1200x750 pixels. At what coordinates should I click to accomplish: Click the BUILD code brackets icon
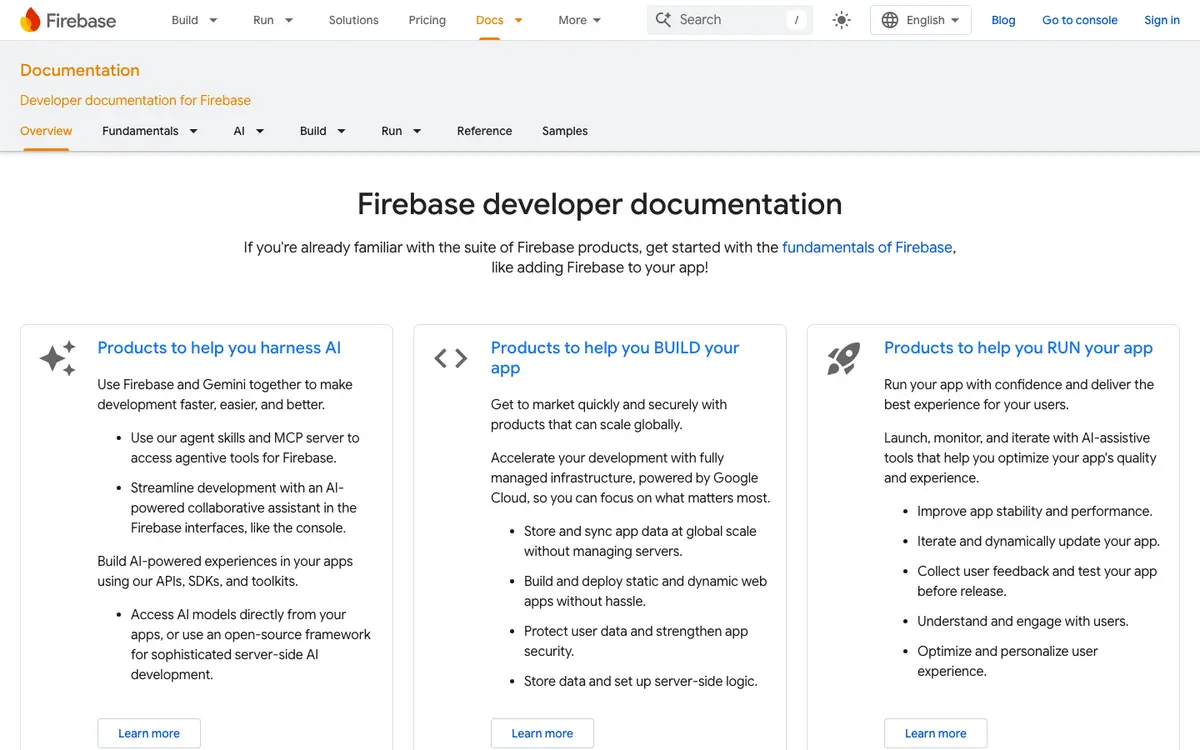pos(451,358)
